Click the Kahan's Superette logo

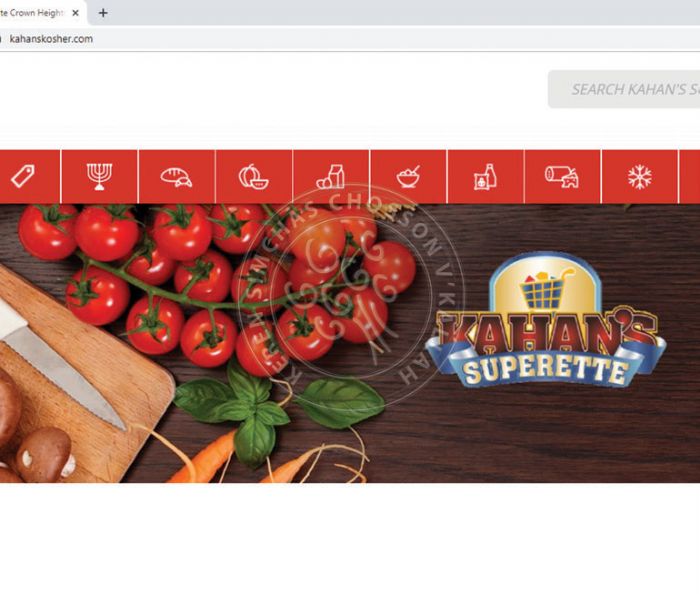point(546,320)
